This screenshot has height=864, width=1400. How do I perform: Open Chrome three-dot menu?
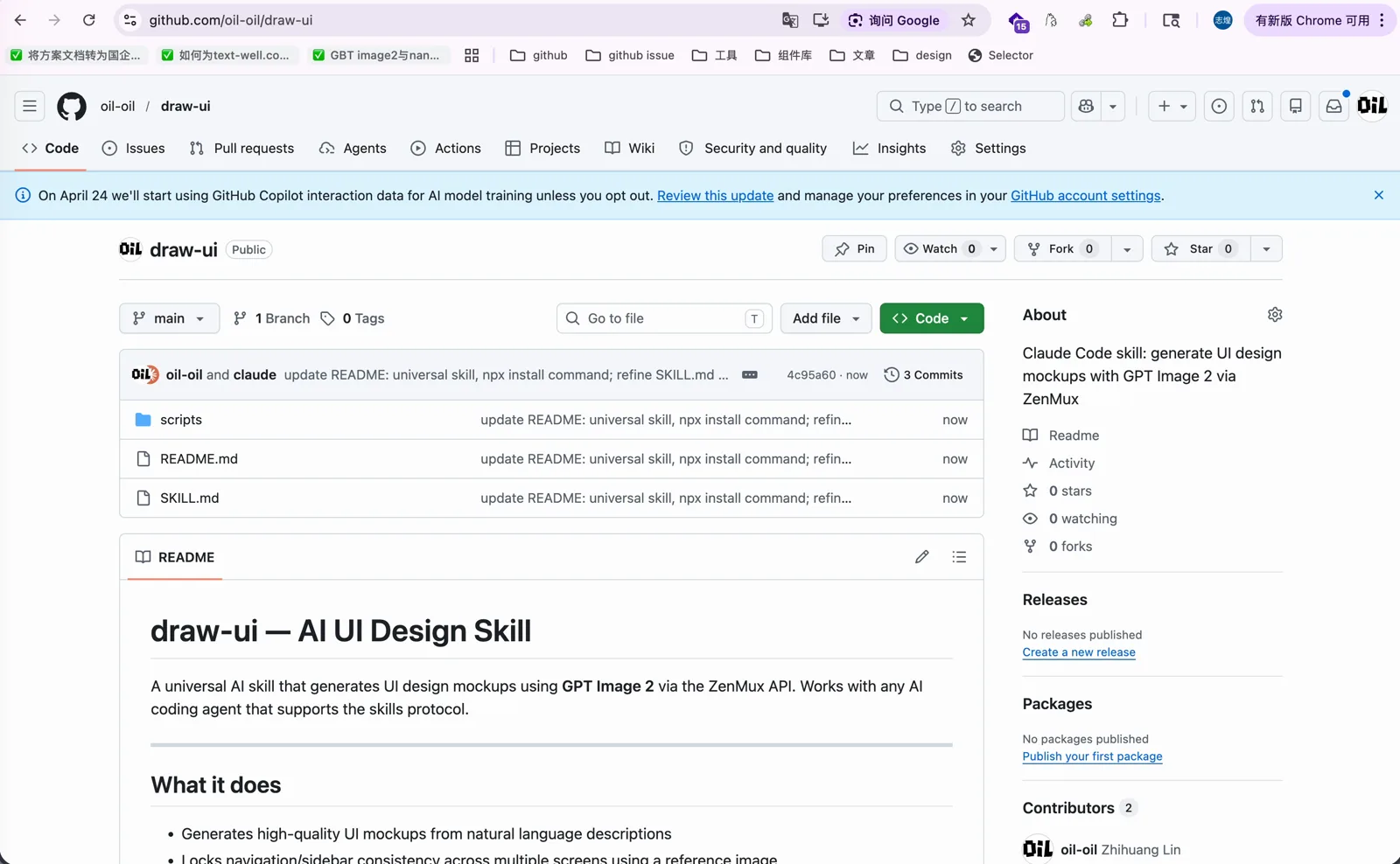1382,20
